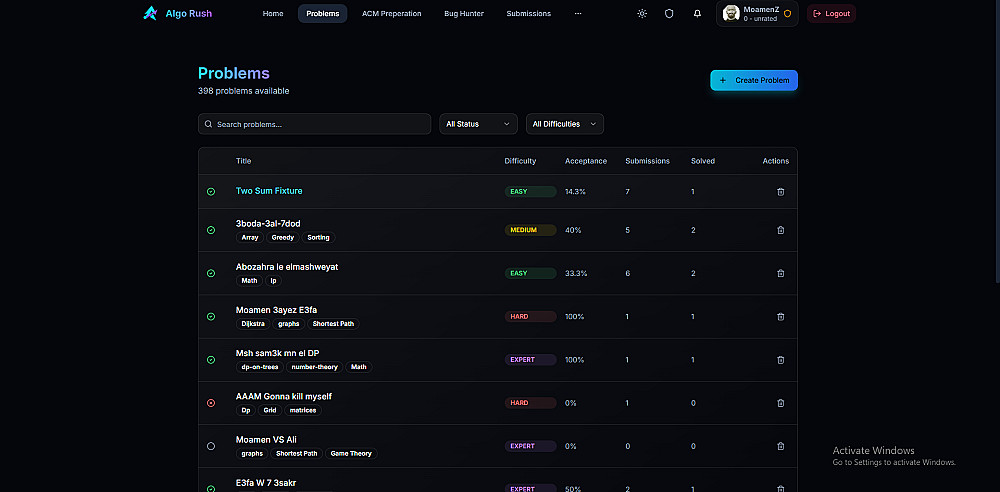Image resolution: width=1000 pixels, height=492 pixels.
Task: Delete the 3boda-3al-7dod problem
Action: (781, 230)
